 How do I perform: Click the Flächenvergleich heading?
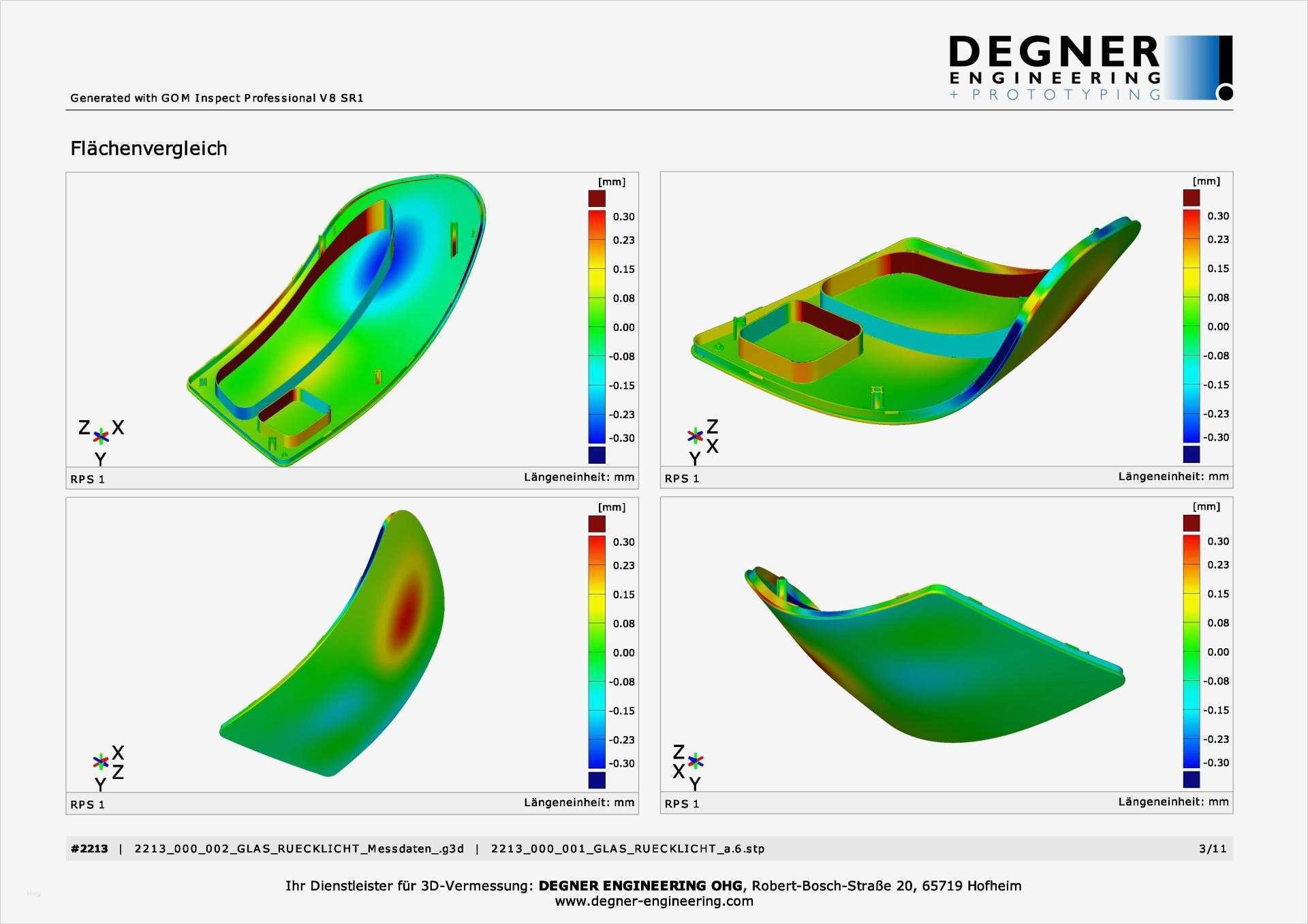(x=149, y=148)
